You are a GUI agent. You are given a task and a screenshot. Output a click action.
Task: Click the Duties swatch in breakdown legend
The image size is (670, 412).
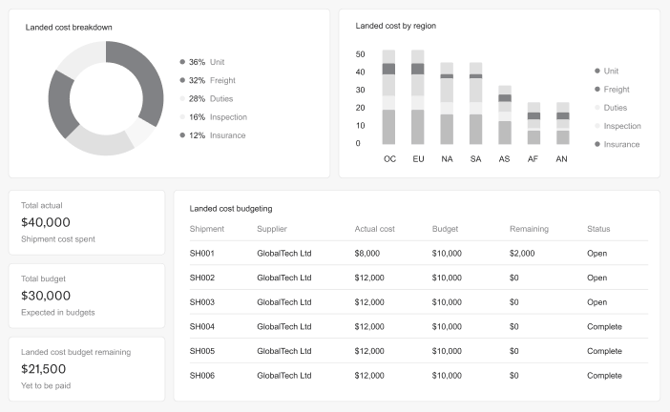(x=182, y=99)
